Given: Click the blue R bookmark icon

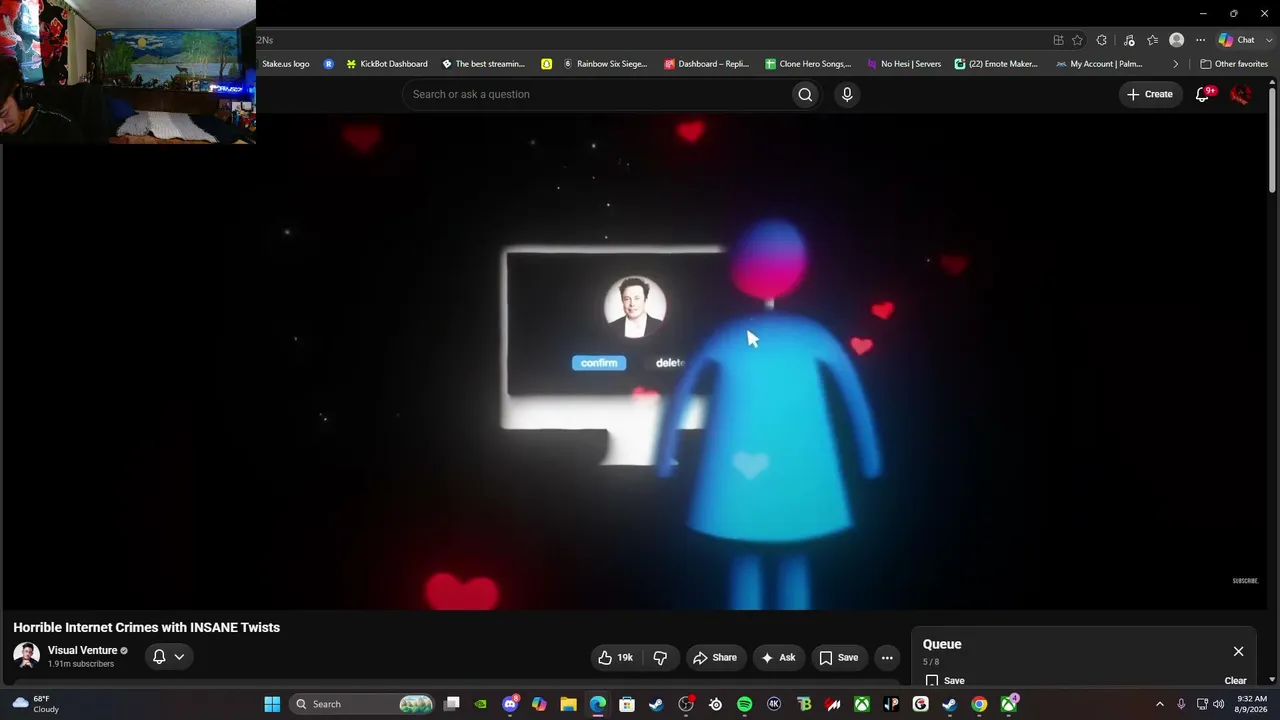Looking at the screenshot, I should (328, 64).
